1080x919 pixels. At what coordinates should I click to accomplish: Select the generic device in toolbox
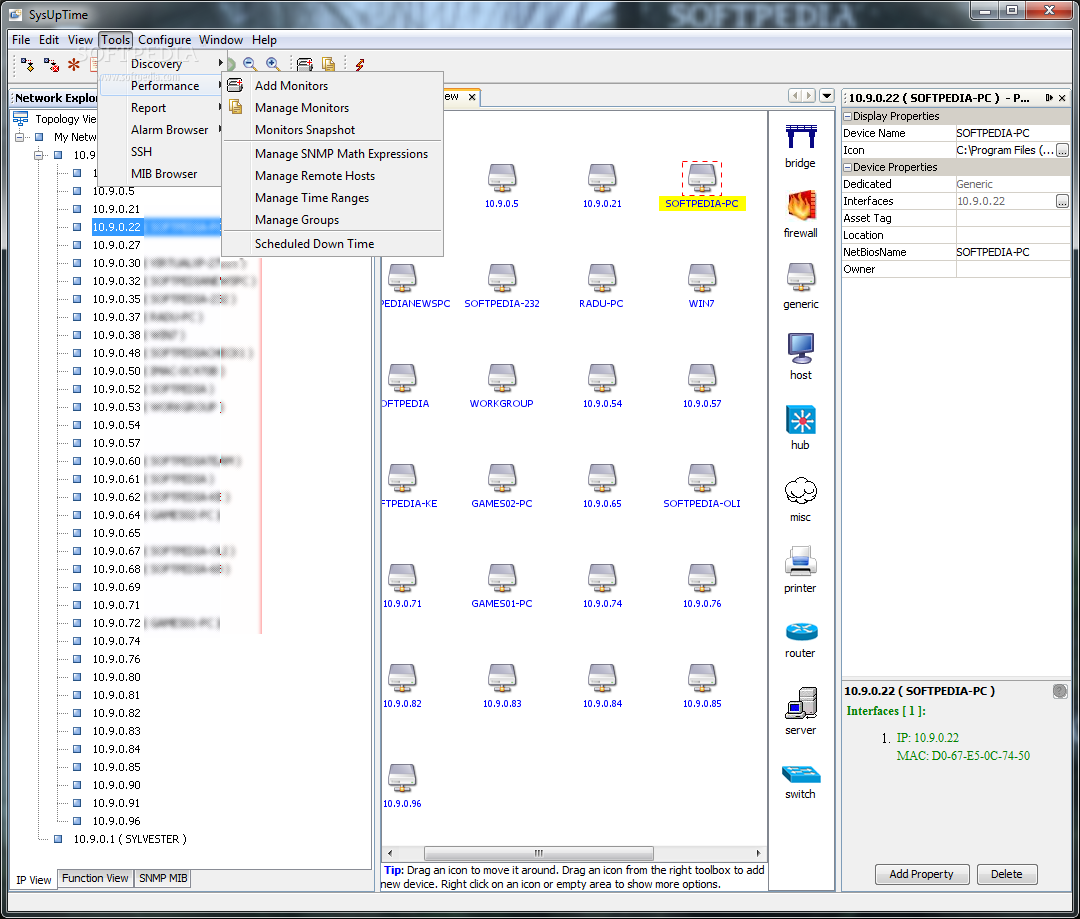(800, 287)
